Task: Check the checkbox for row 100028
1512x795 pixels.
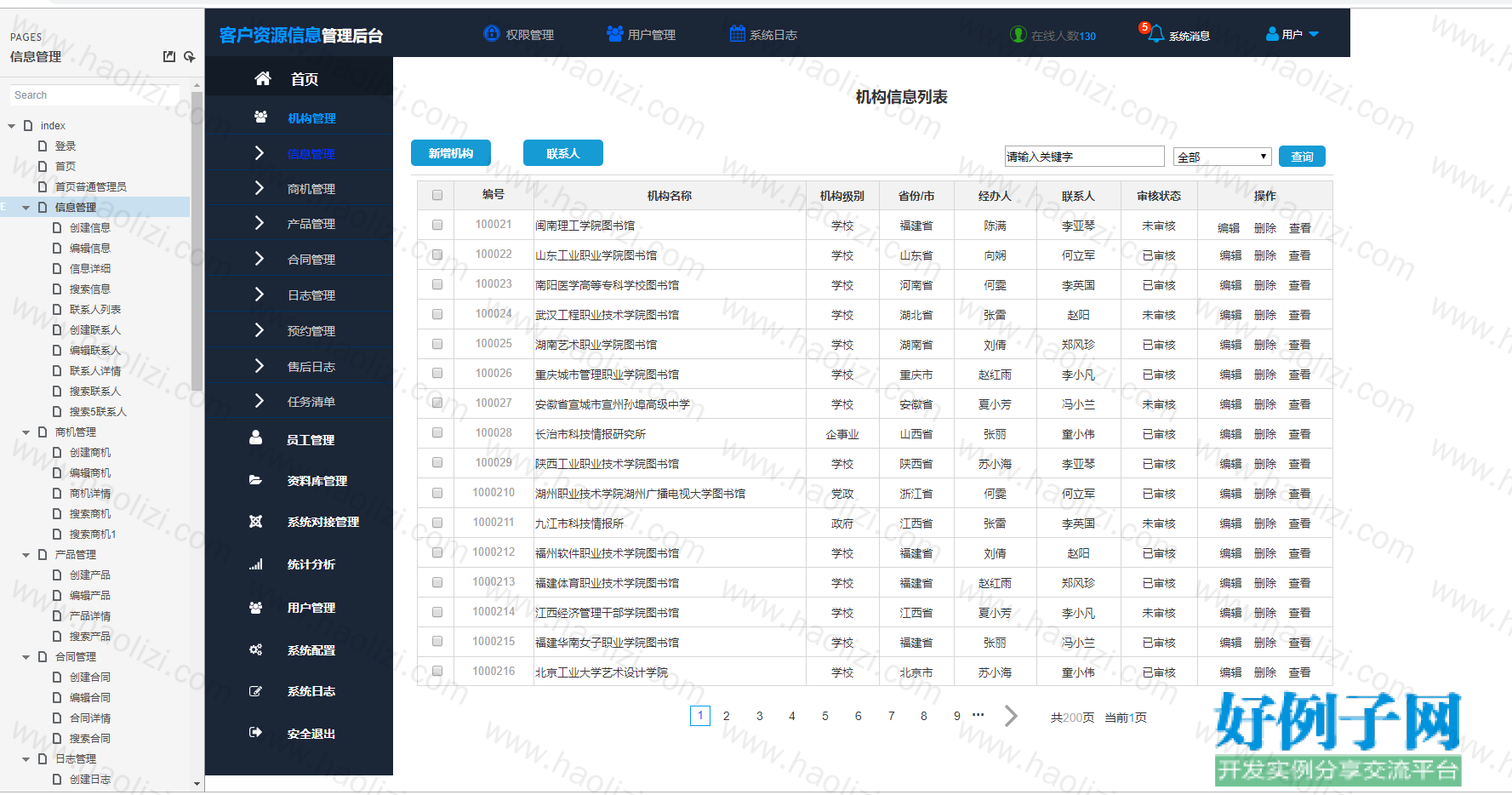Action: click(x=437, y=432)
